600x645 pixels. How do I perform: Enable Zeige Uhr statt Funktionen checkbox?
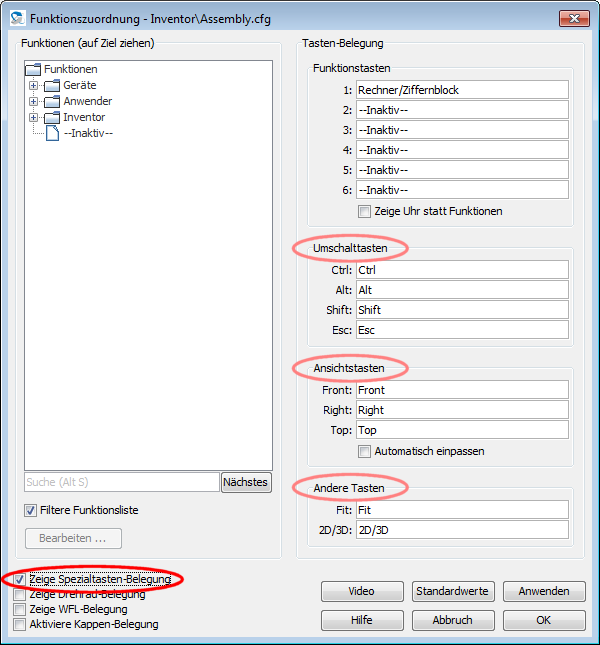pos(364,212)
